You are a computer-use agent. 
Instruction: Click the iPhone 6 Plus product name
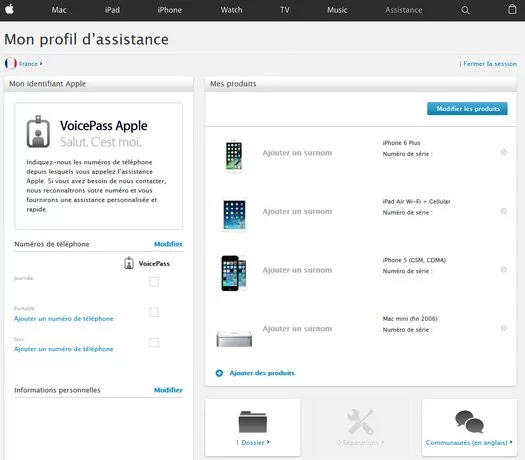(x=401, y=143)
